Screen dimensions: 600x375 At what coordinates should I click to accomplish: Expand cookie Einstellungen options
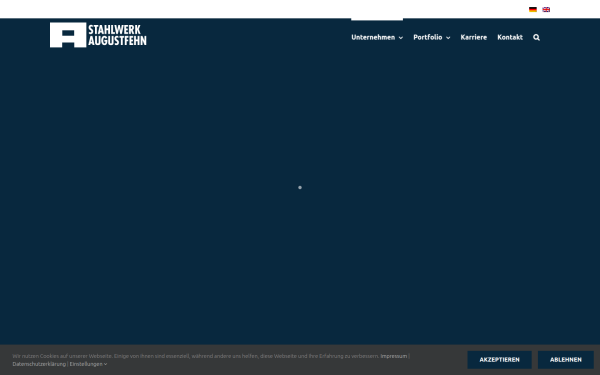pos(88,364)
